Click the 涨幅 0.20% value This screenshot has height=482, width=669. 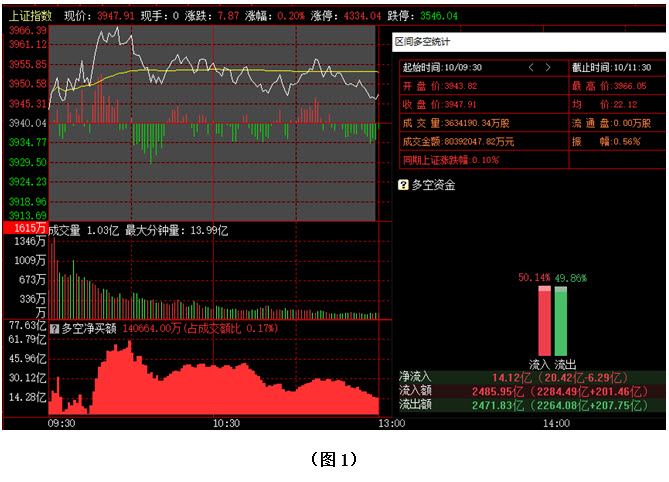(x=291, y=16)
